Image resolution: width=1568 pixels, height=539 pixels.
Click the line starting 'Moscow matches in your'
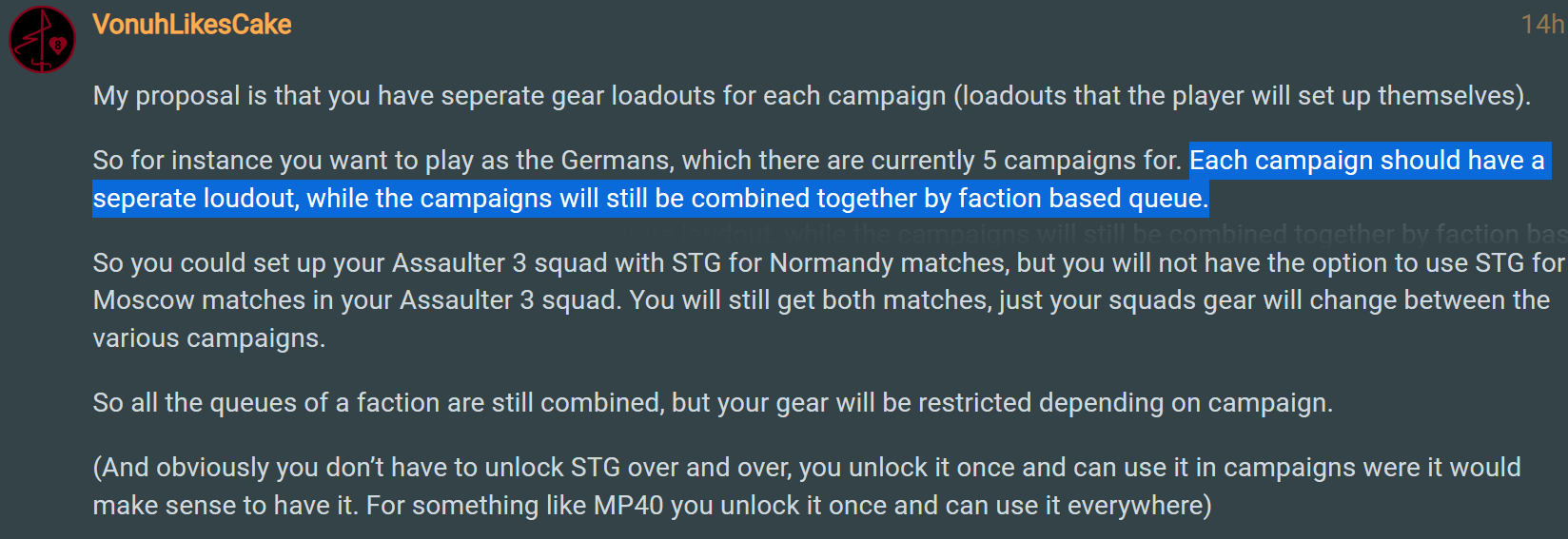(x=821, y=300)
